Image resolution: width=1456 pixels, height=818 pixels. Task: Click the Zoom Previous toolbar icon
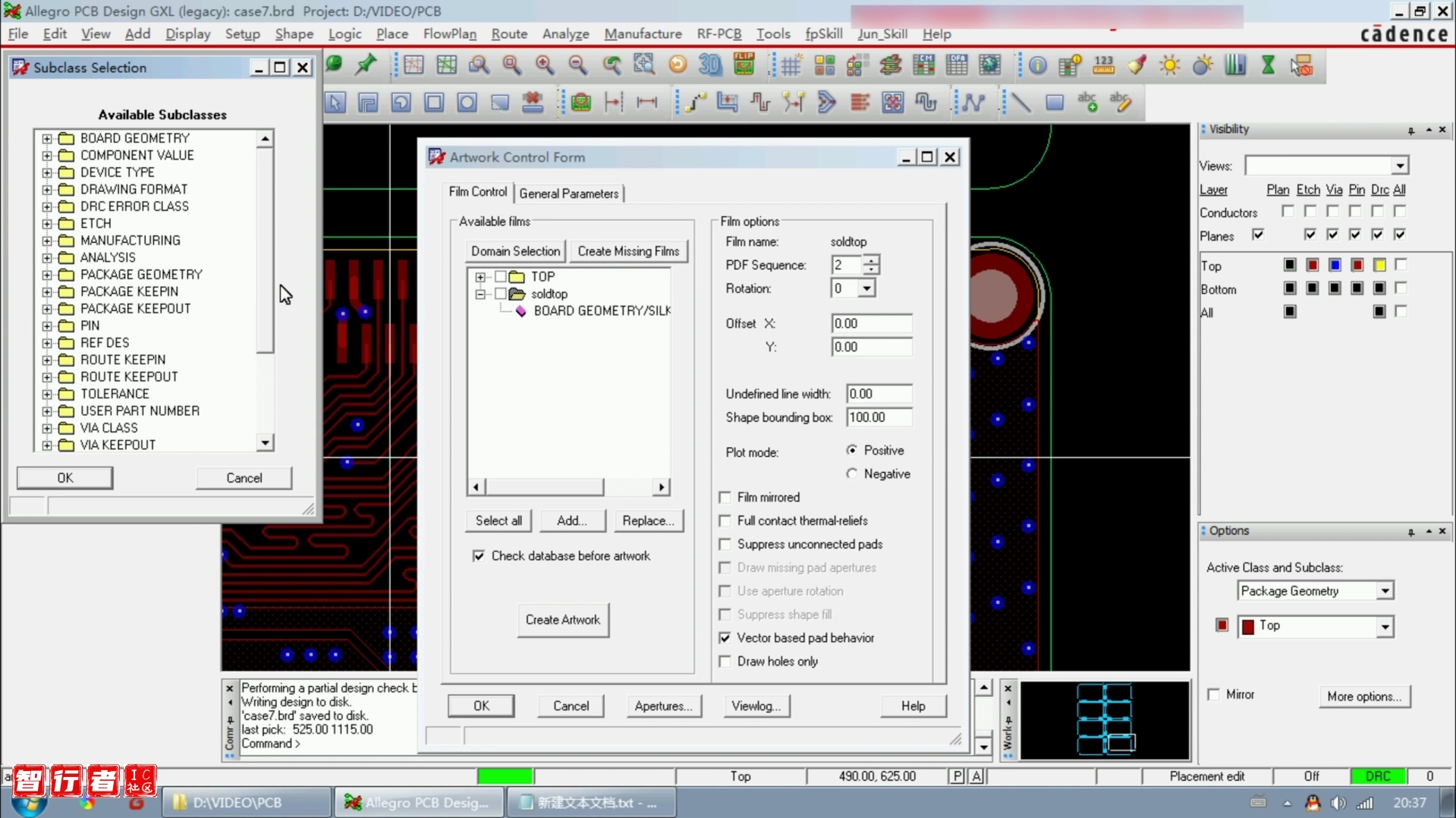(612, 65)
